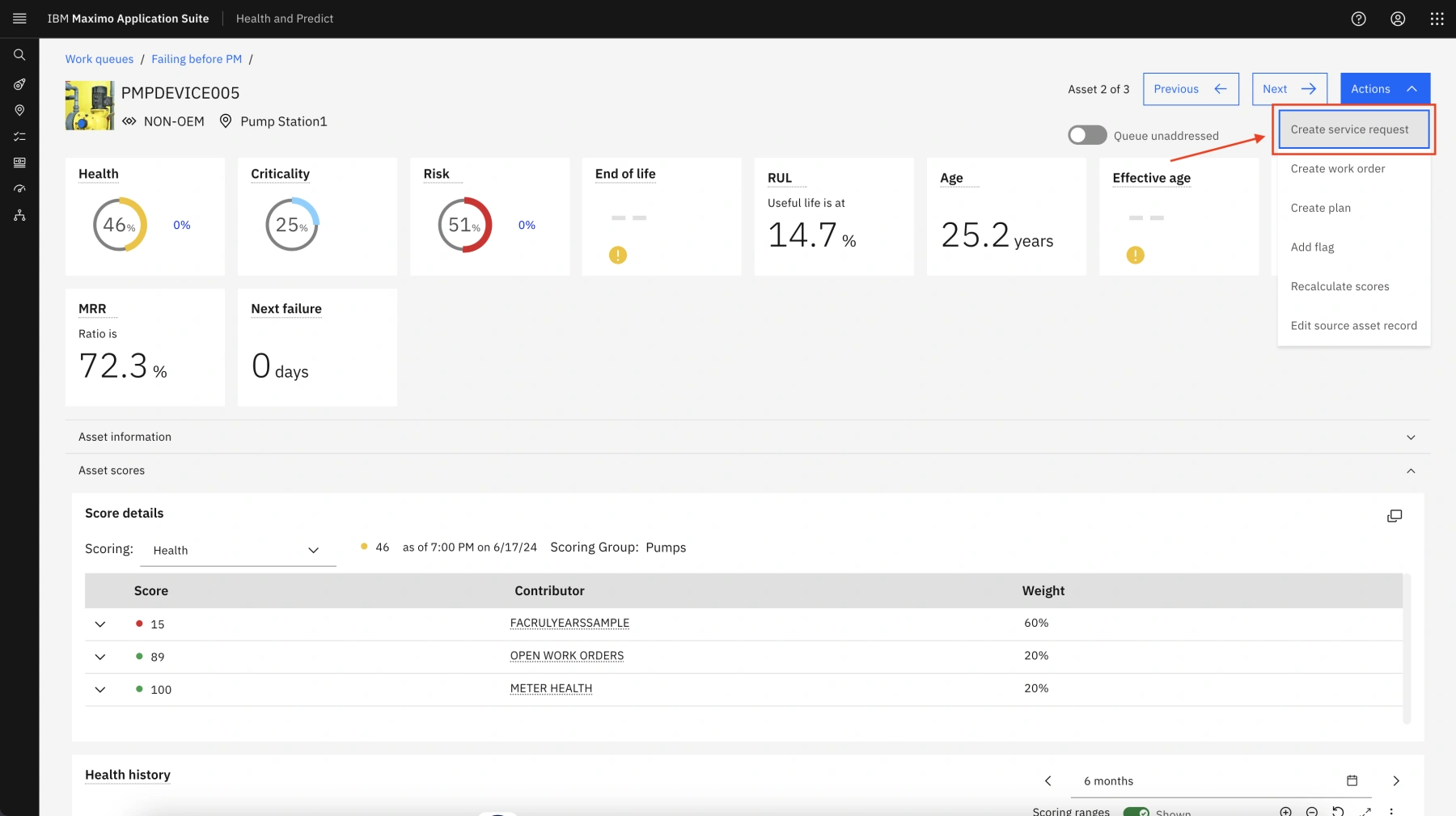Choose Create work order from Actions
1456x816 pixels.
(x=1354, y=168)
